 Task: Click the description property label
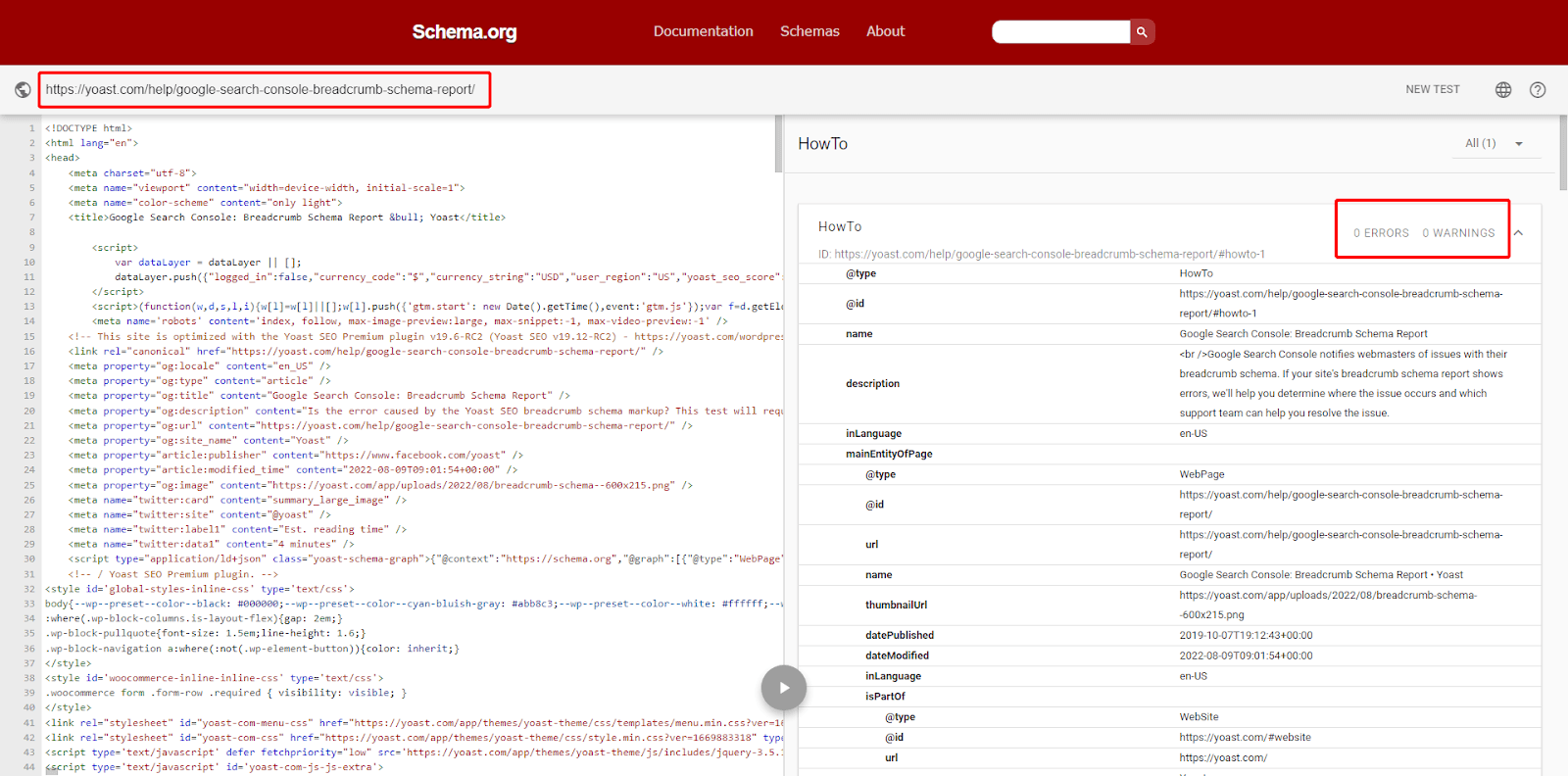872,383
